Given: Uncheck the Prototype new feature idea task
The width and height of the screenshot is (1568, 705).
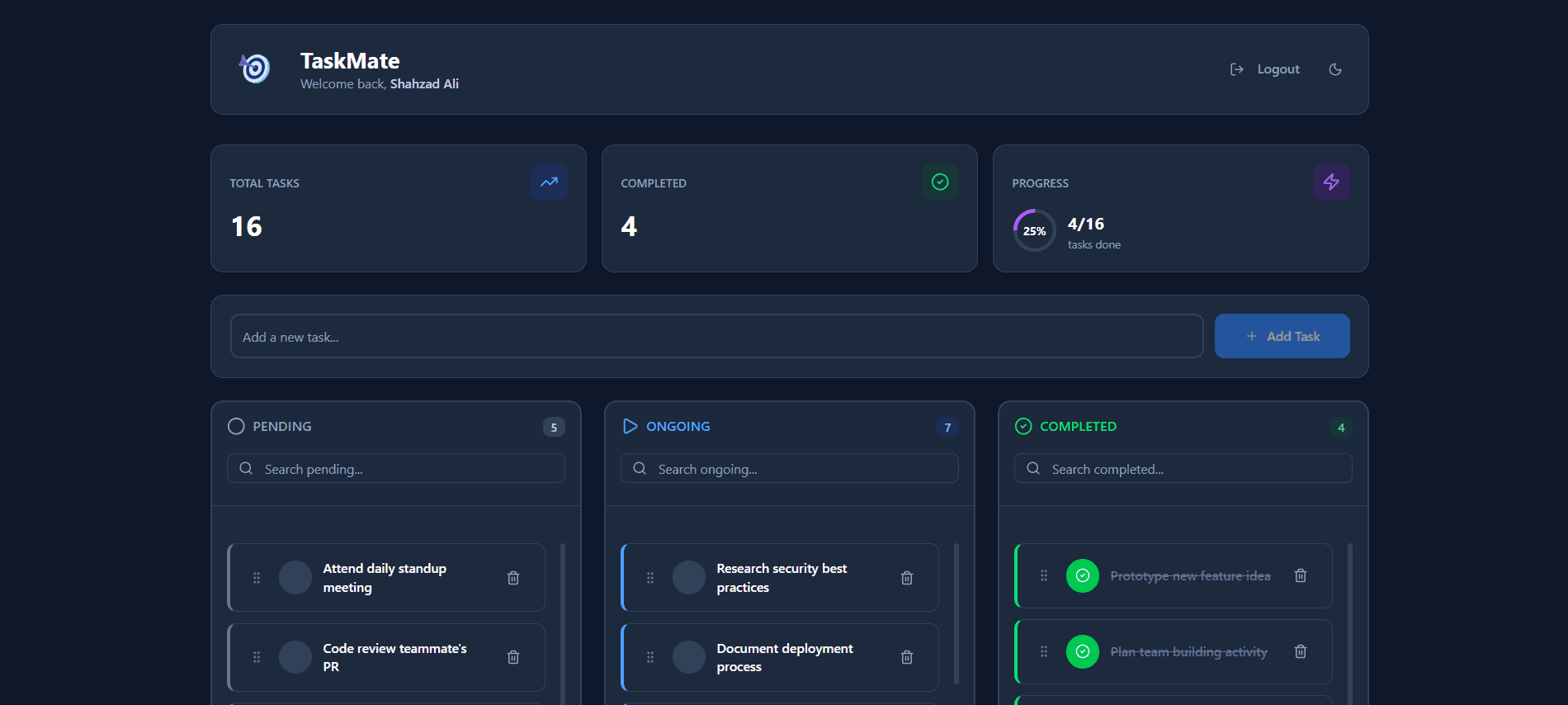Looking at the screenshot, I should tap(1082, 575).
